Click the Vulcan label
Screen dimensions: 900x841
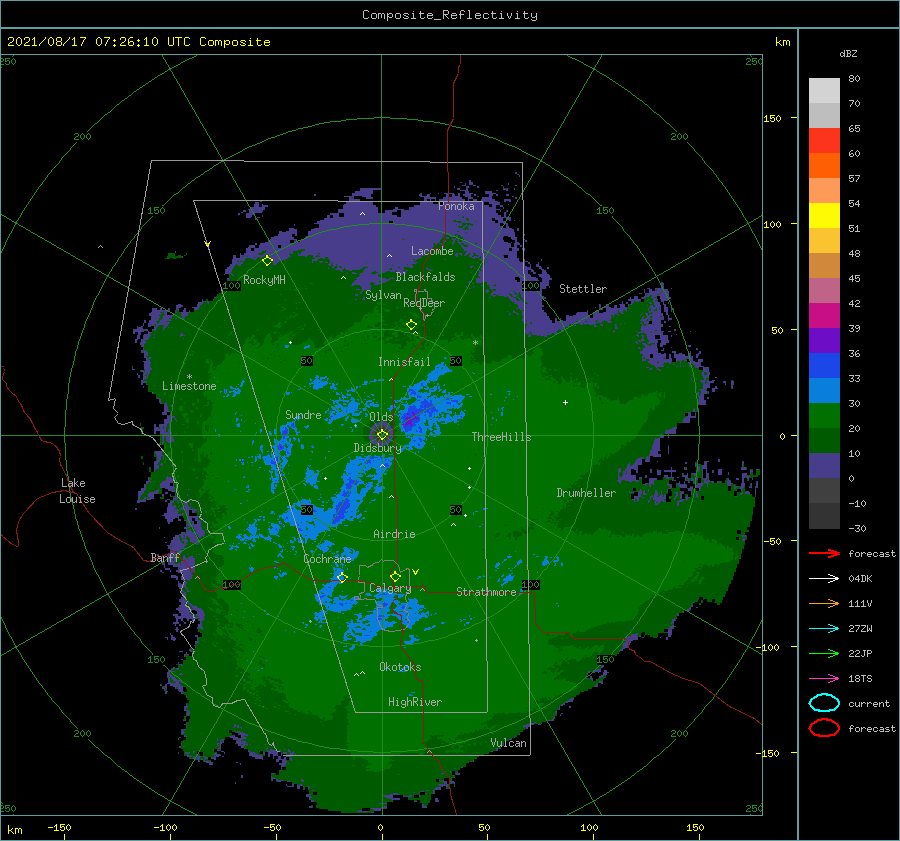[x=508, y=743]
